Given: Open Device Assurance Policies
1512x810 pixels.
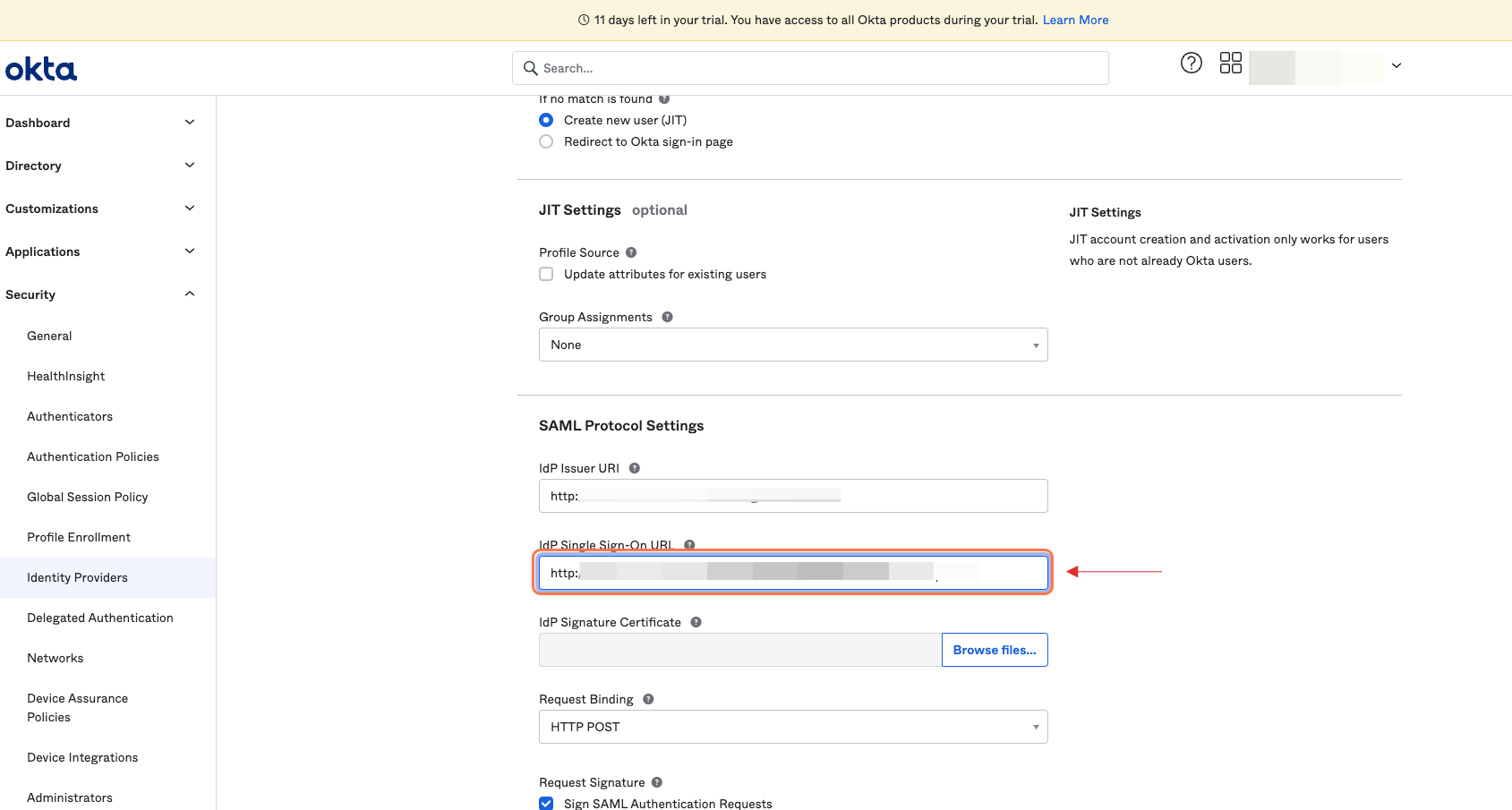Looking at the screenshot, I should tap(78, 707).
